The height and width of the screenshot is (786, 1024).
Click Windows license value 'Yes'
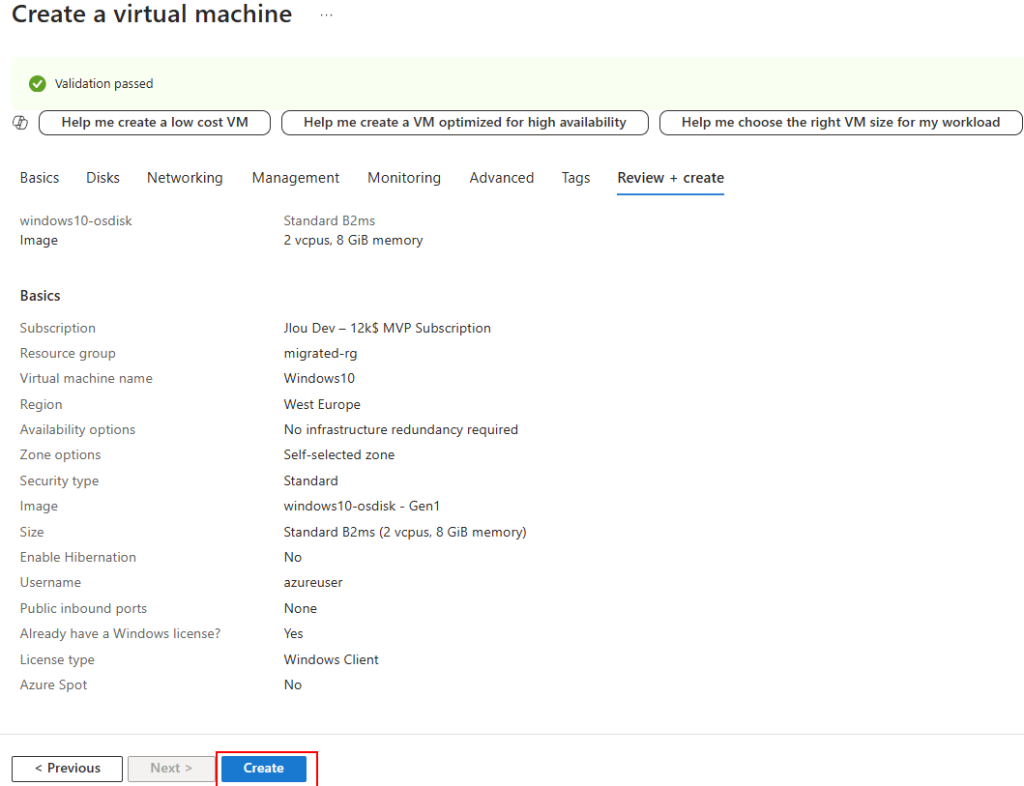pos(293,634)
